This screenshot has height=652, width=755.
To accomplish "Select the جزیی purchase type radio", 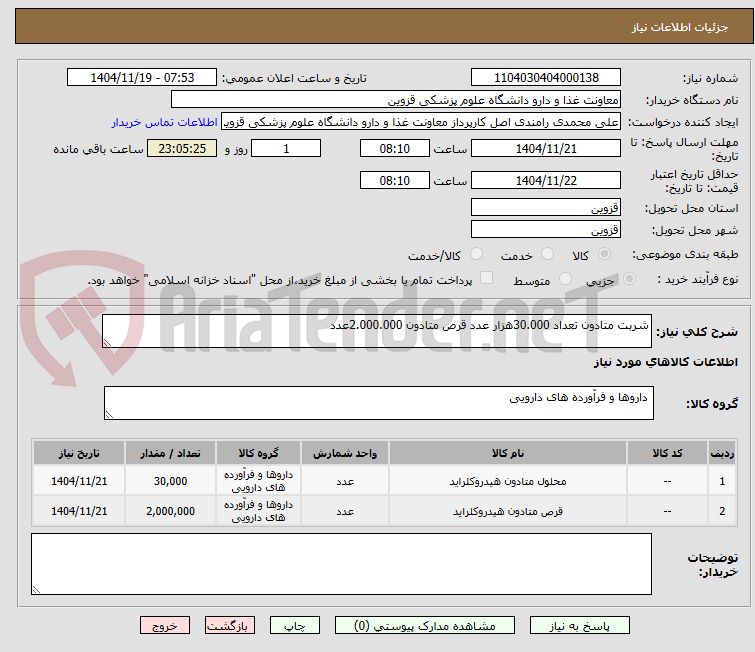I will pos(629,279).
